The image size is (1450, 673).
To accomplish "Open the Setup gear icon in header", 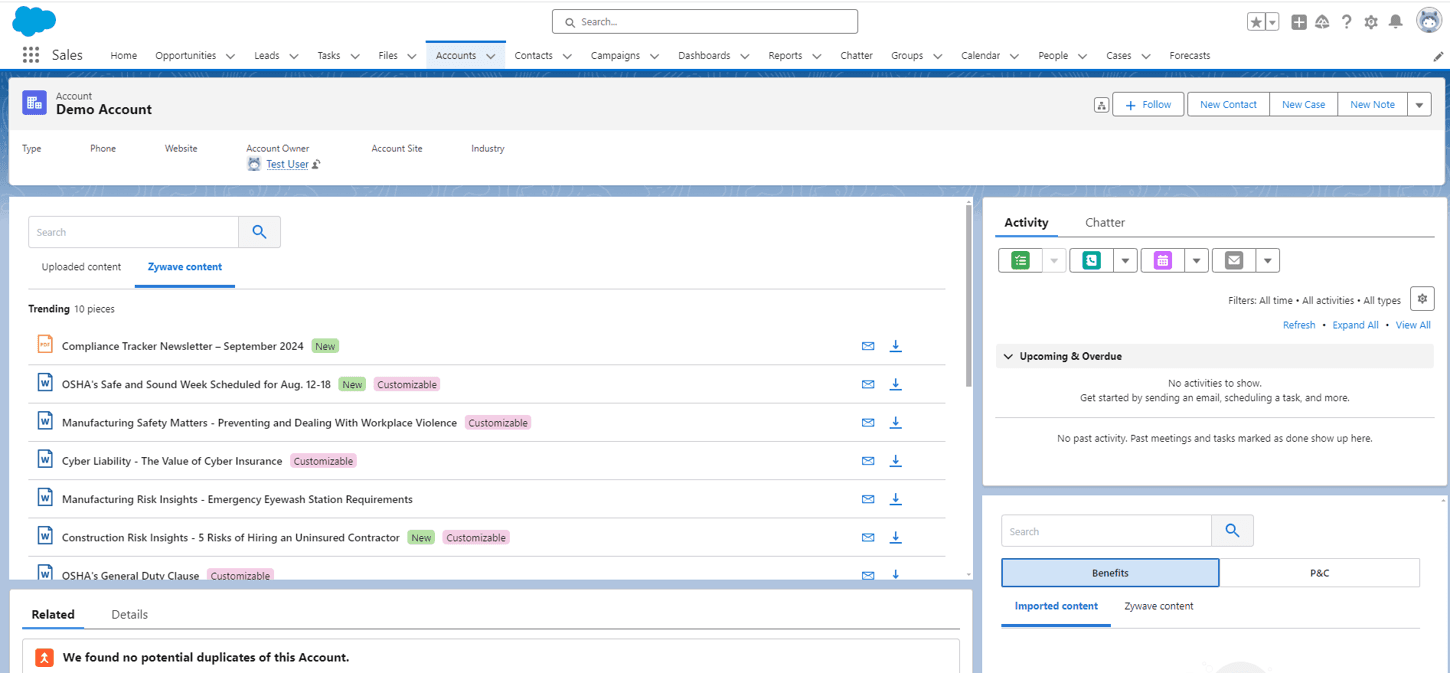I will tap(1371, 22).
